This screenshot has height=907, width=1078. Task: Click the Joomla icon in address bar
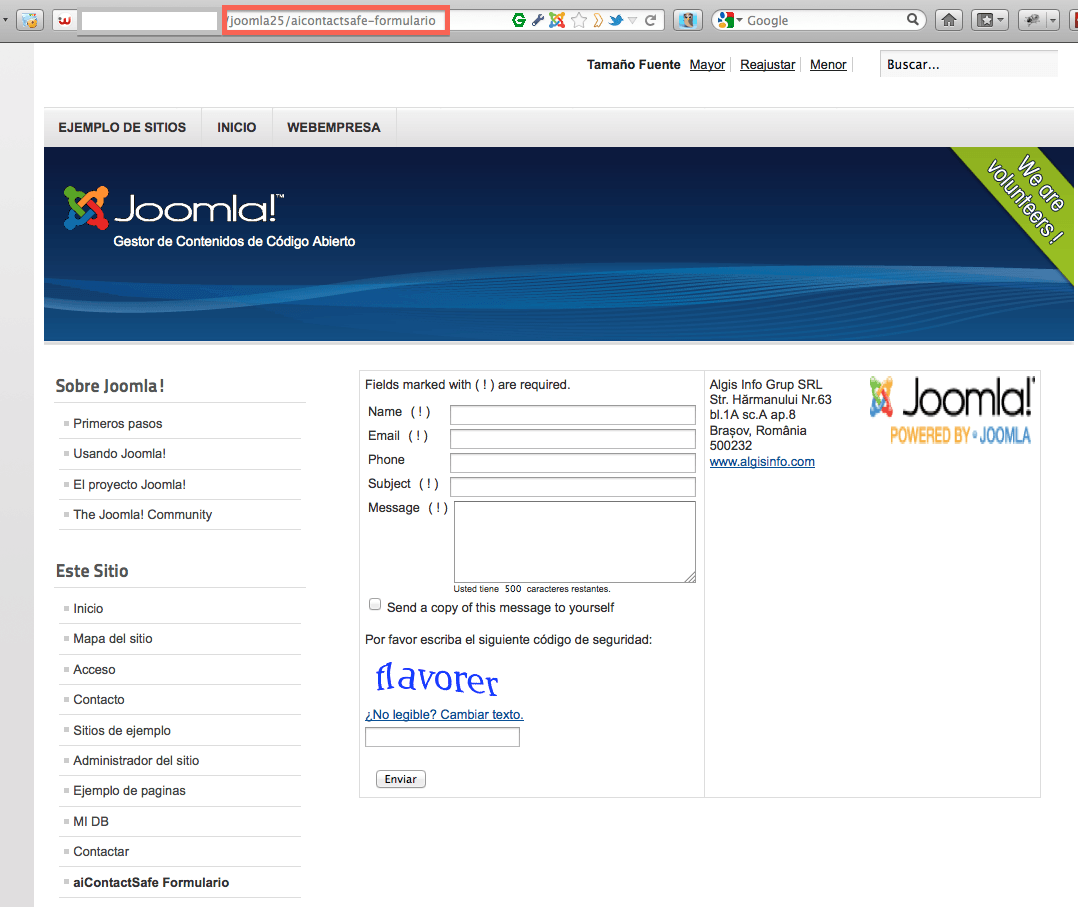[557, 21]
